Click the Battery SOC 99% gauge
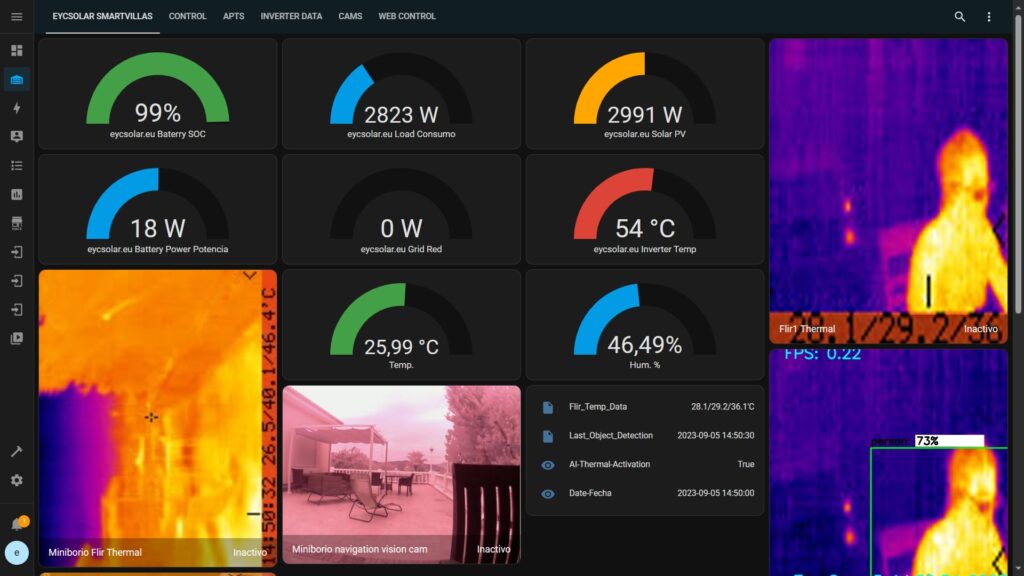This screenshot has height=576, width=1024. click(157, 95)
